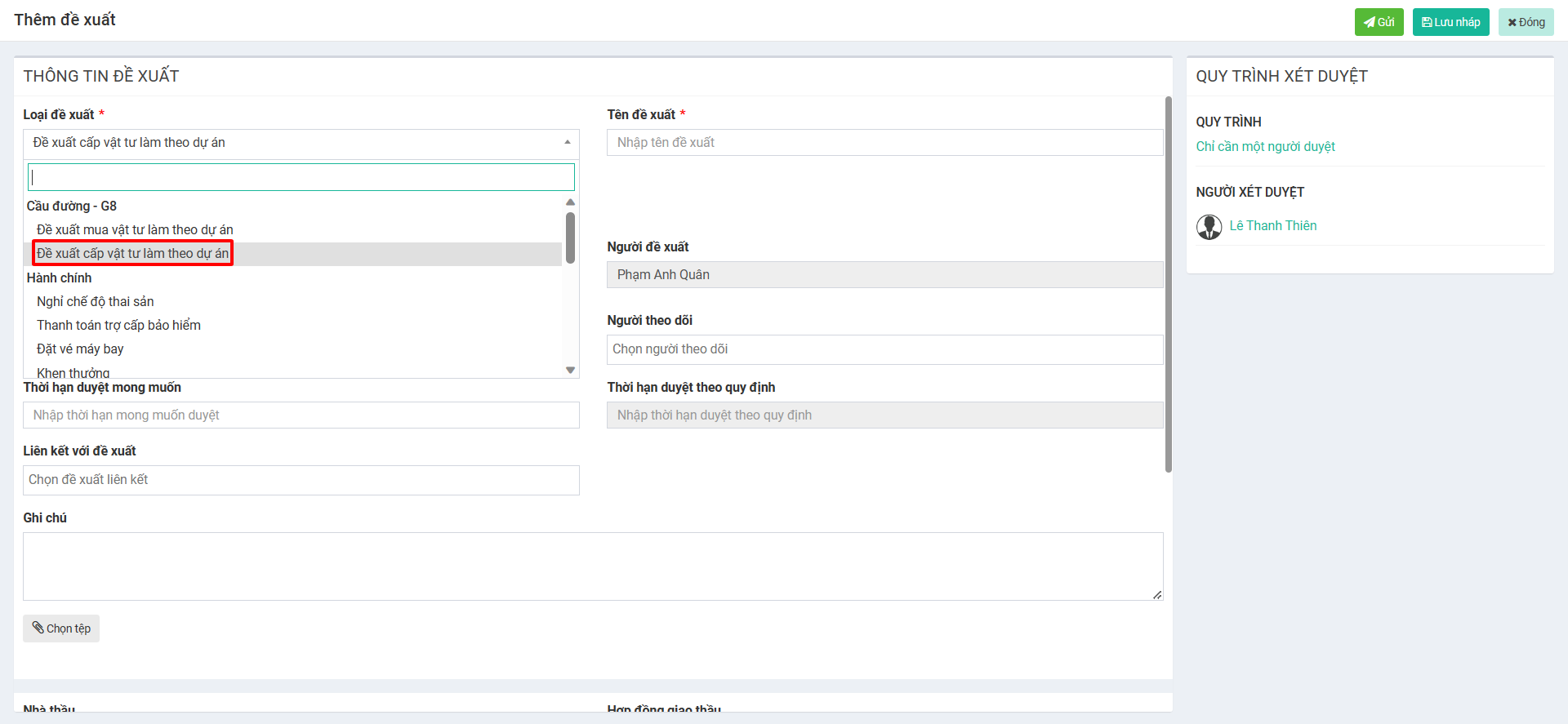The width and height of the screenshot is (1568, 724).
Task: Click the paperclip Chọn tệp button
Action: (x=61, y=629)
